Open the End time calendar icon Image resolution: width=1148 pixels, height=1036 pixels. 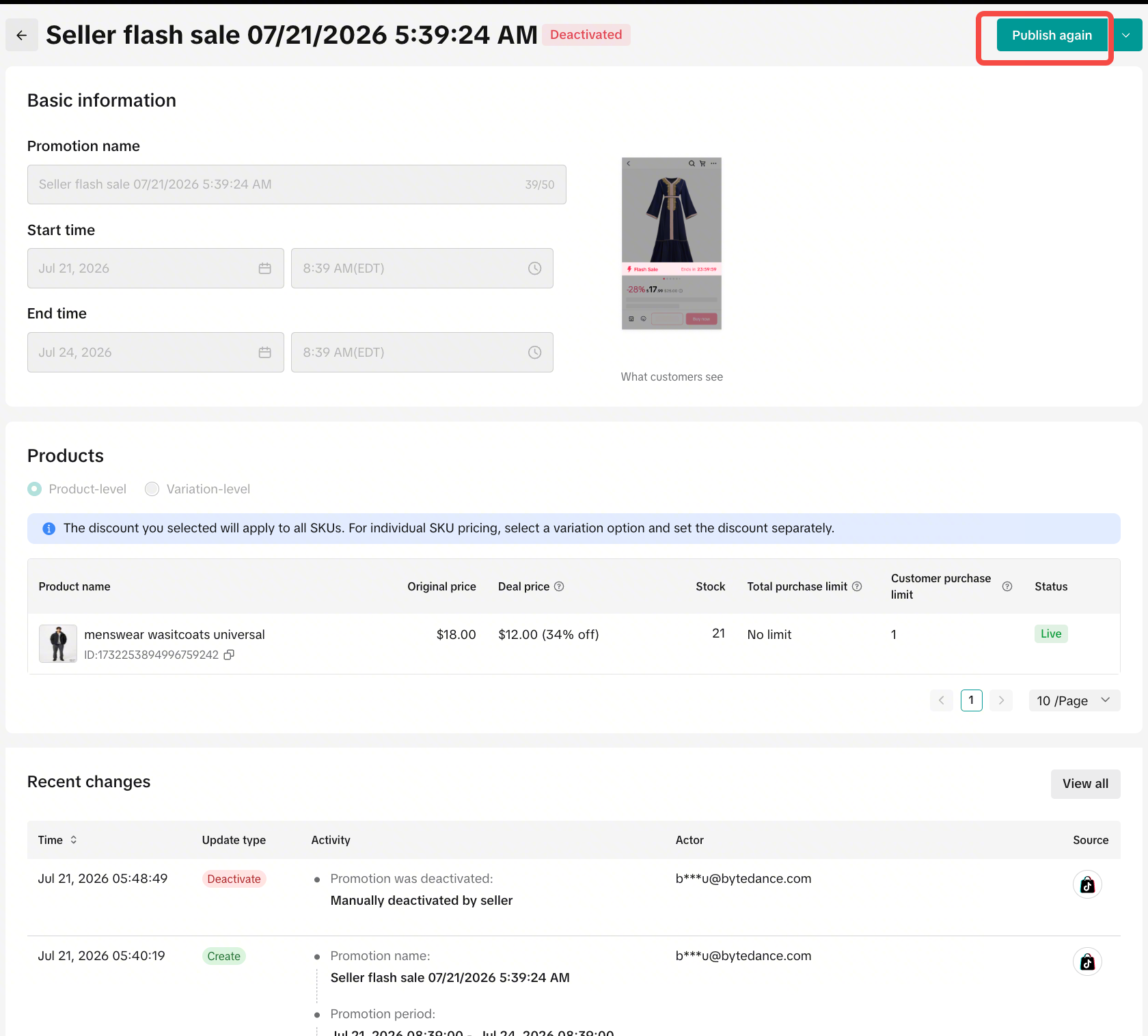pos(265,353)
